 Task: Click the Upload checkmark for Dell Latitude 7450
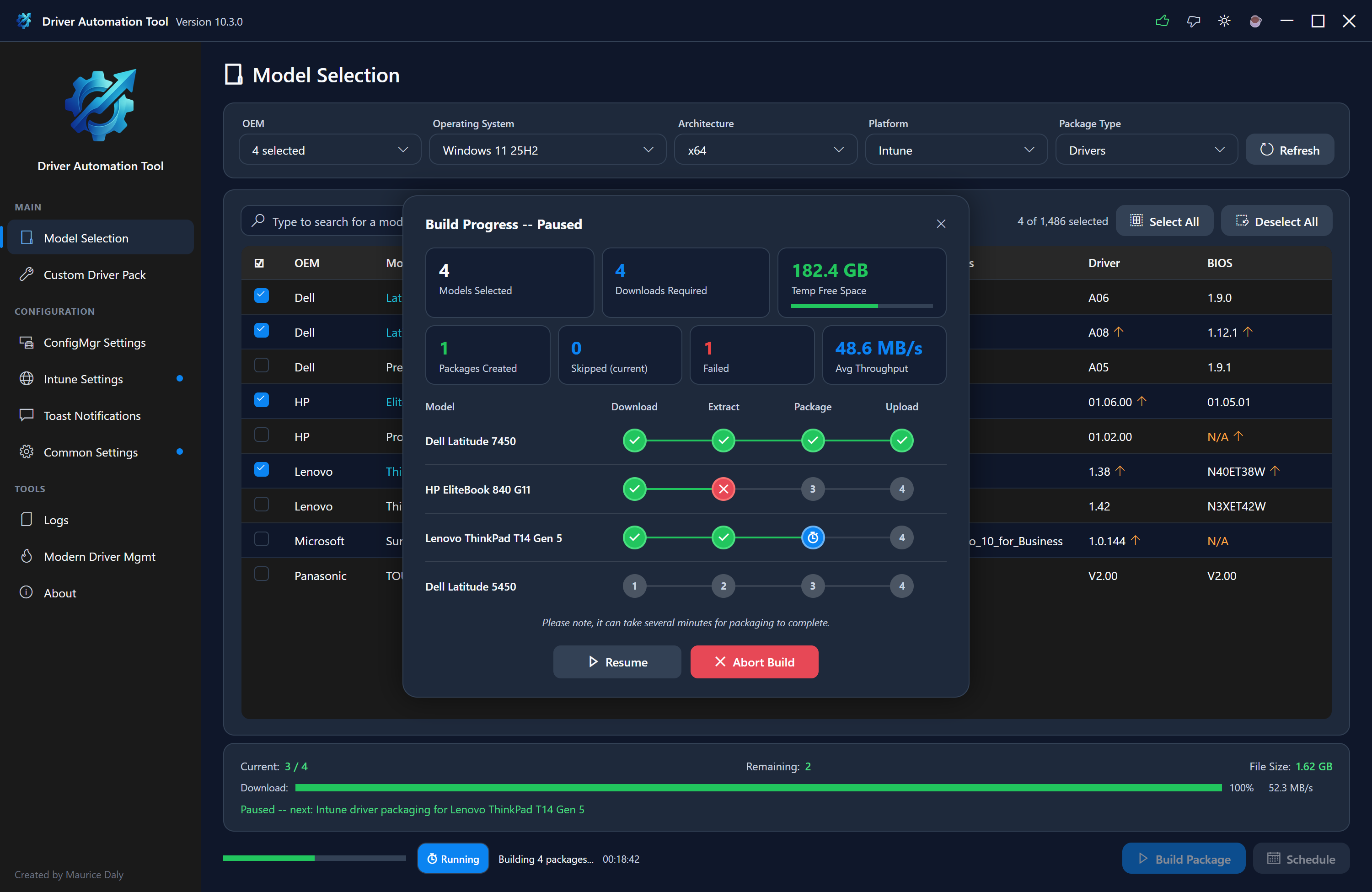[x=901, y=441]
